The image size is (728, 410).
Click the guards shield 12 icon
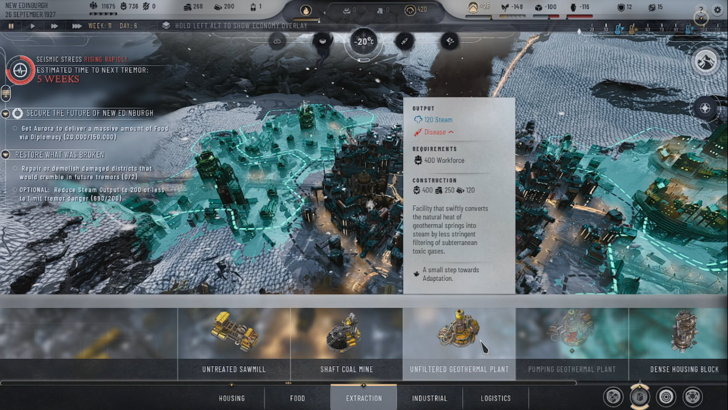(x=621, y=7)
